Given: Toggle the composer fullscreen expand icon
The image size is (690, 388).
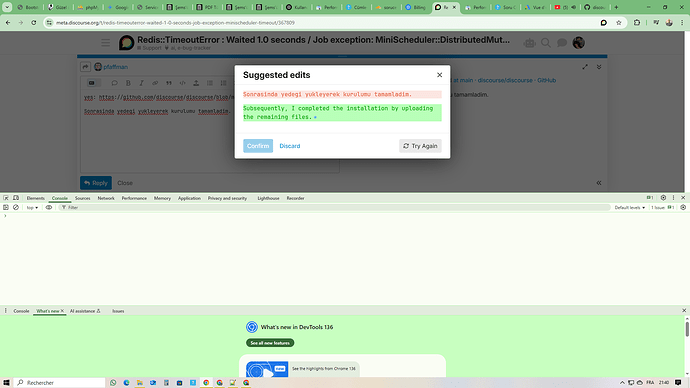Looking at the screenshot, I should [585, 67].
